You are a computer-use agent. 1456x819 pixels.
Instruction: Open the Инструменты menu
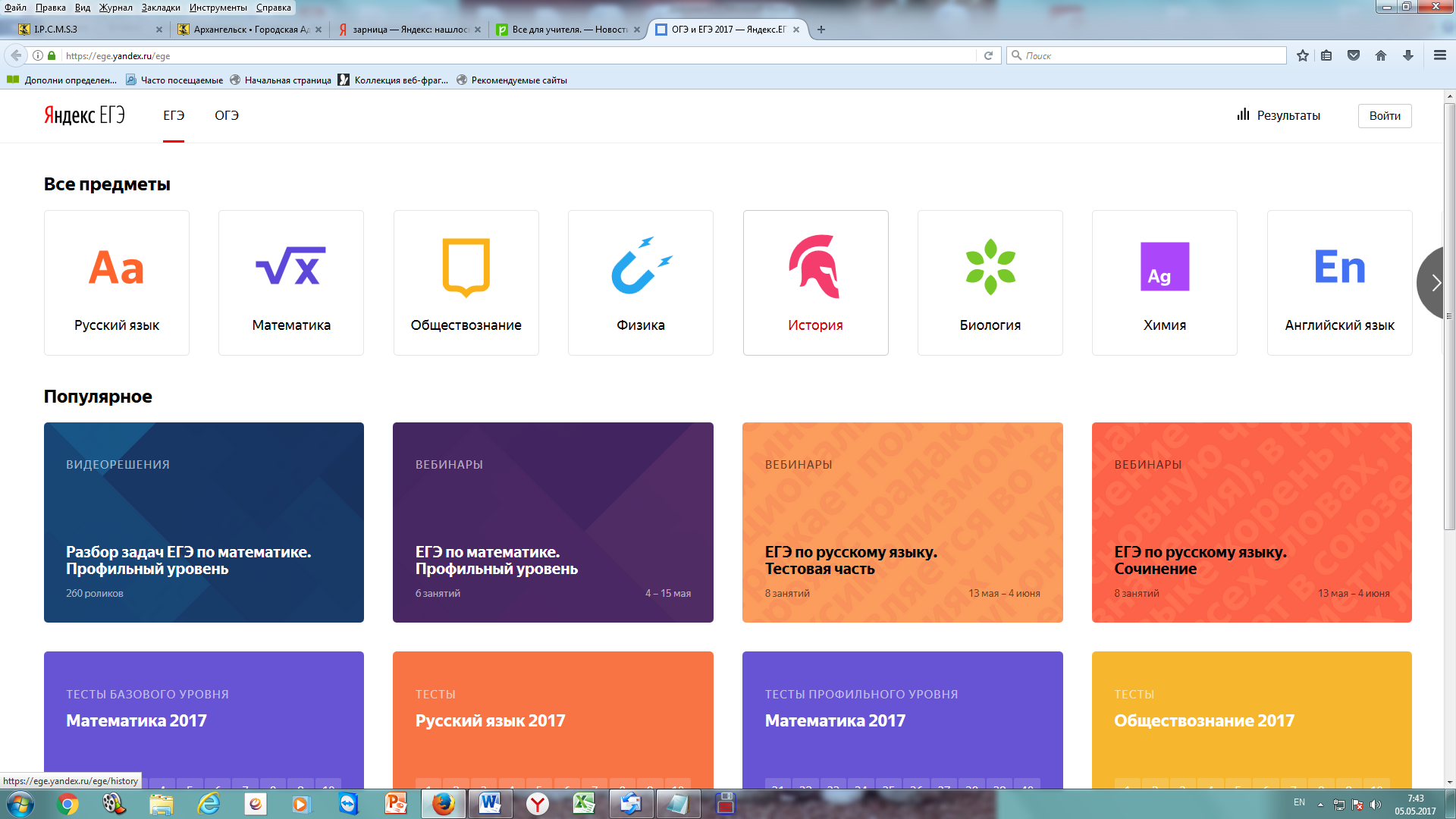click(x=218, y=8)
